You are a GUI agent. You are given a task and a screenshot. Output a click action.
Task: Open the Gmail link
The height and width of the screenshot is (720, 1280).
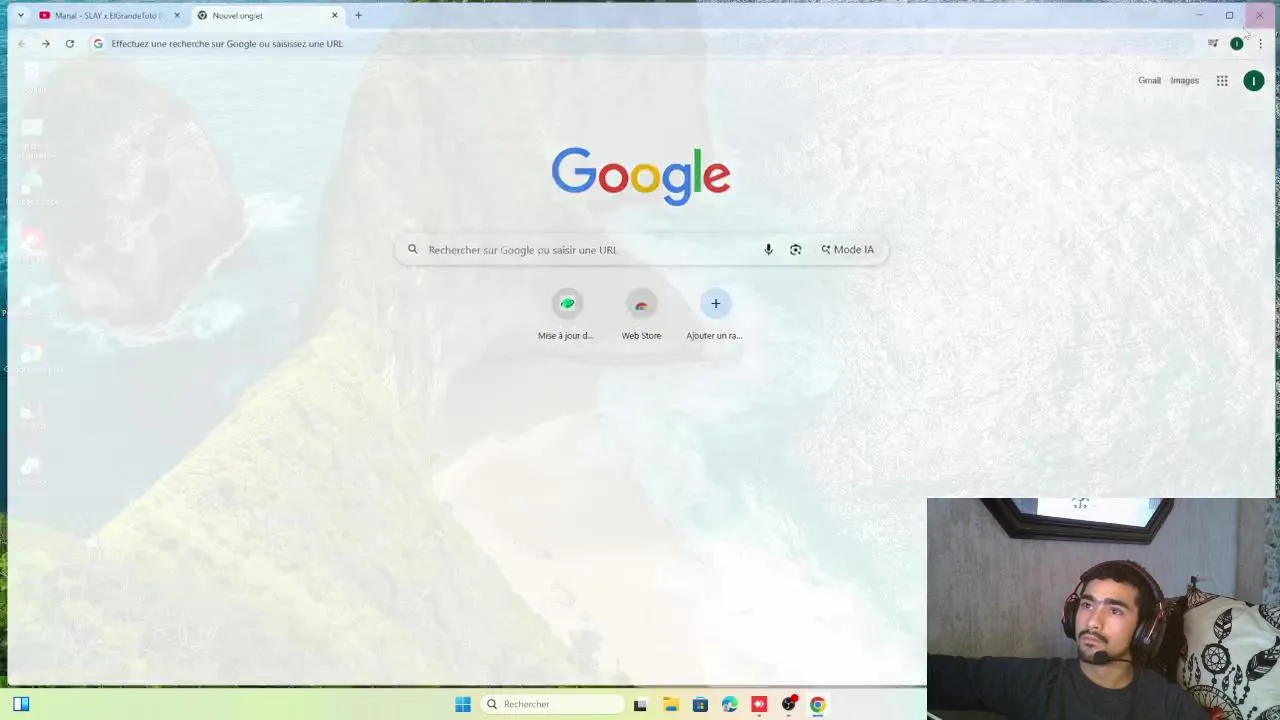pos(1149,81)
